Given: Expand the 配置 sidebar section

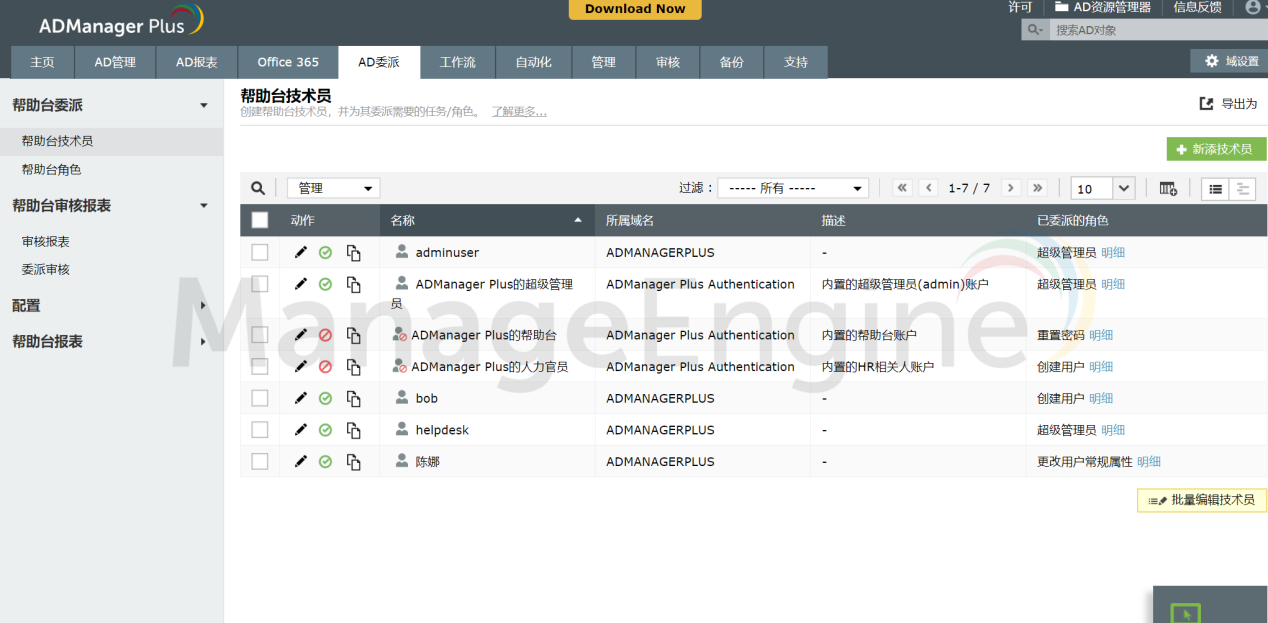Looking at the screenshot, I should [204, 305].
